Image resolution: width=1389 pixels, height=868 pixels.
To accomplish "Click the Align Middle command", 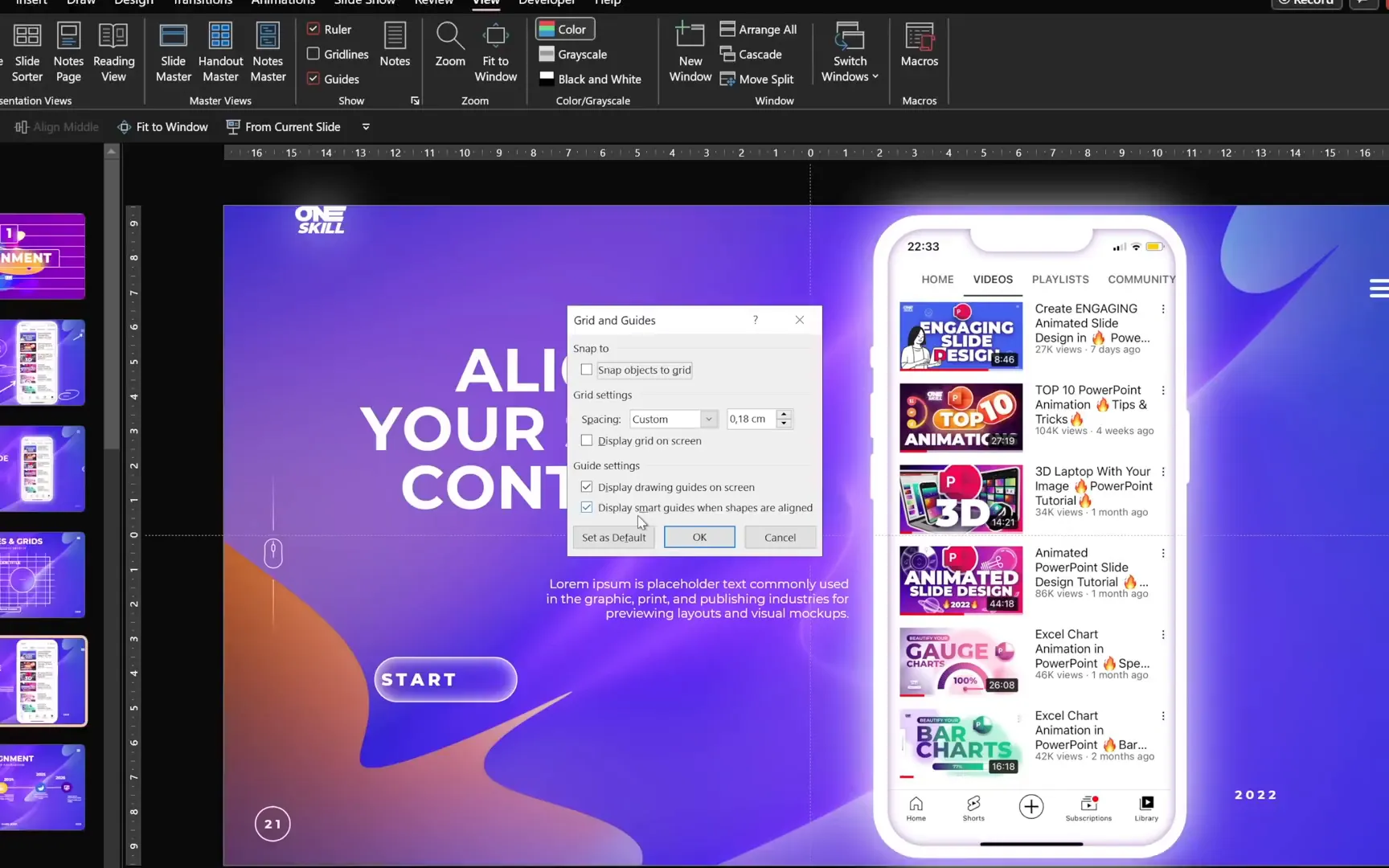I will (x=56, y=127).
